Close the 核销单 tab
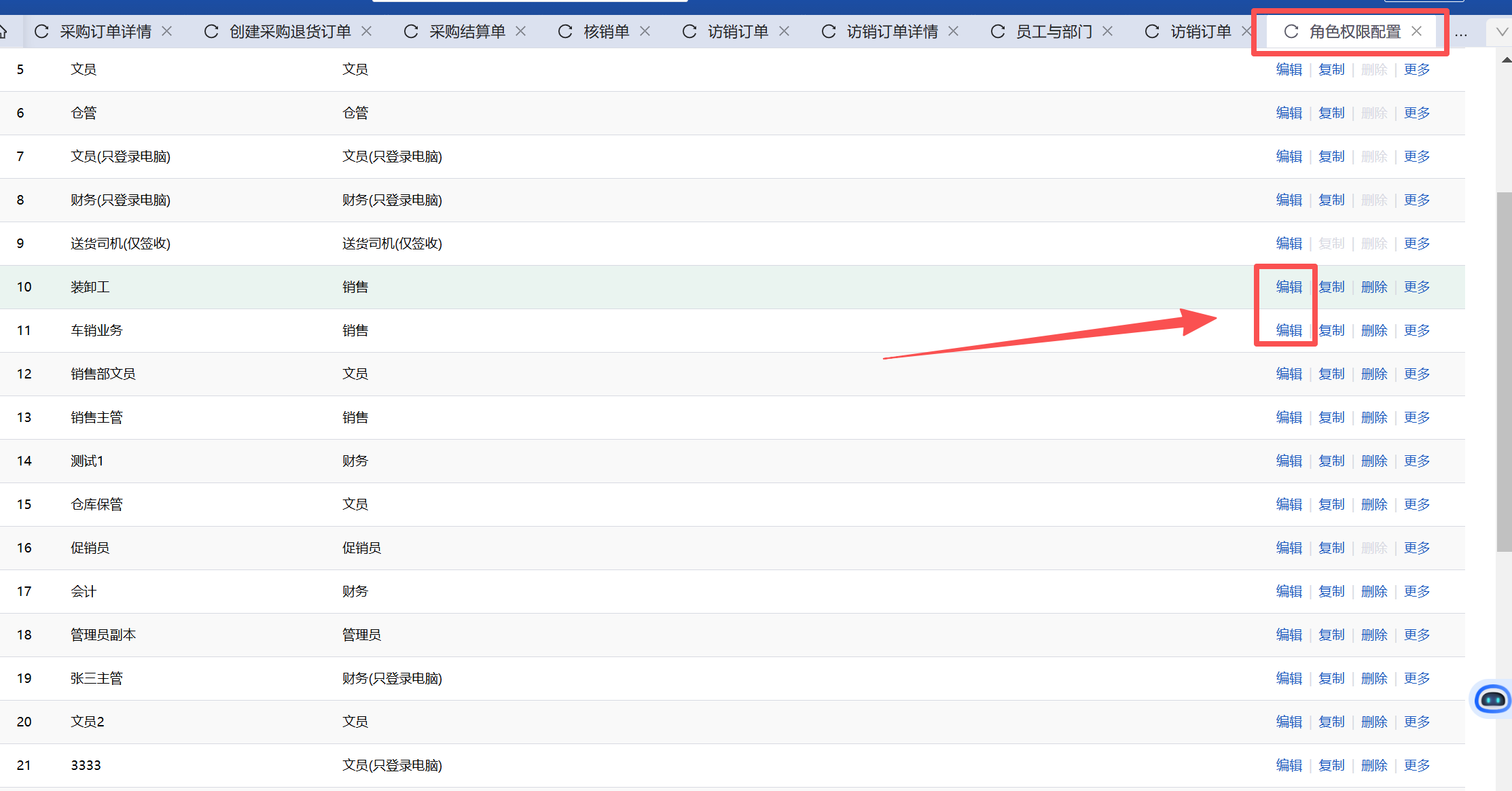Image resolution: width=1512 pixels, height=791 pixels. click(645, 31)
